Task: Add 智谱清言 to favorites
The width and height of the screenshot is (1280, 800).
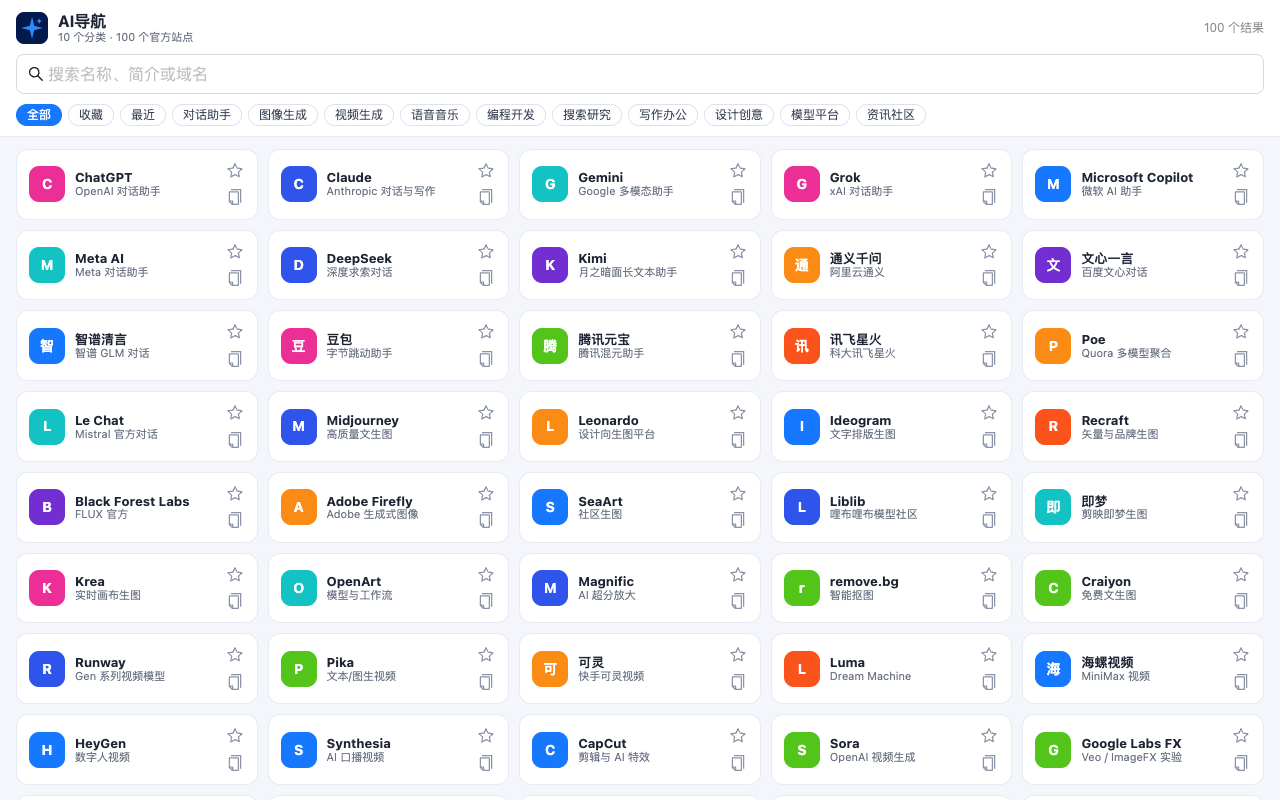Action: (x=235, y=332)
